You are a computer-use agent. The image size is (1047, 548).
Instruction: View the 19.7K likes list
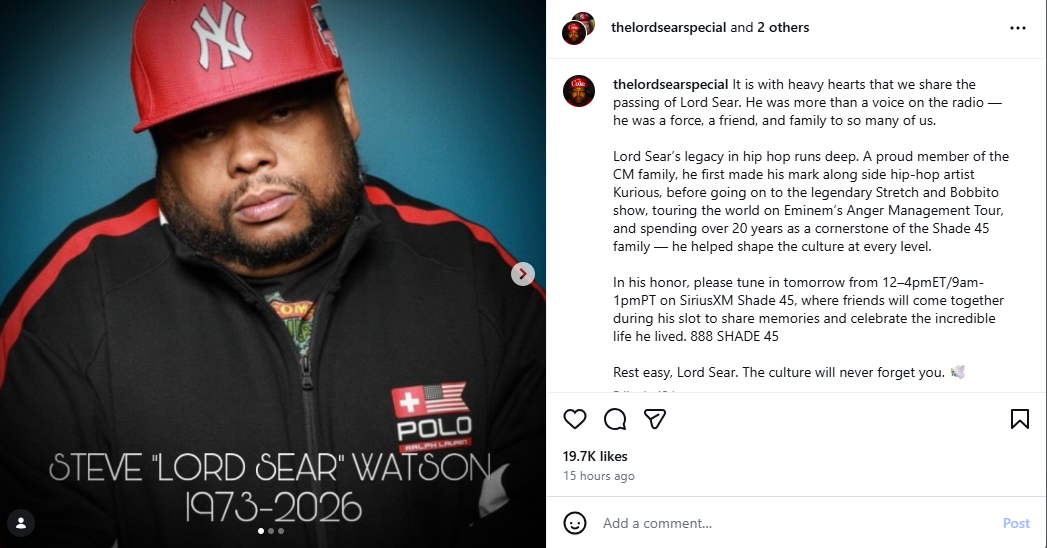coord(595,457)
